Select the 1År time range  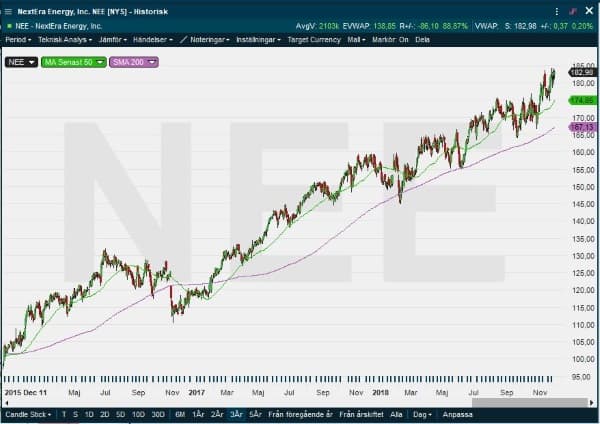click(198, 414)
